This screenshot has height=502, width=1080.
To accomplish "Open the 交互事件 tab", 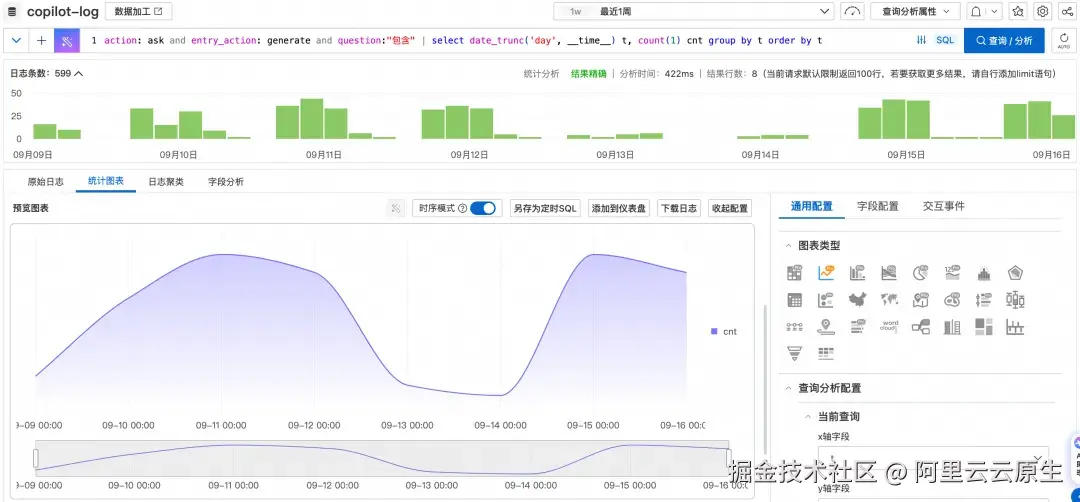I will coord(944,206).
